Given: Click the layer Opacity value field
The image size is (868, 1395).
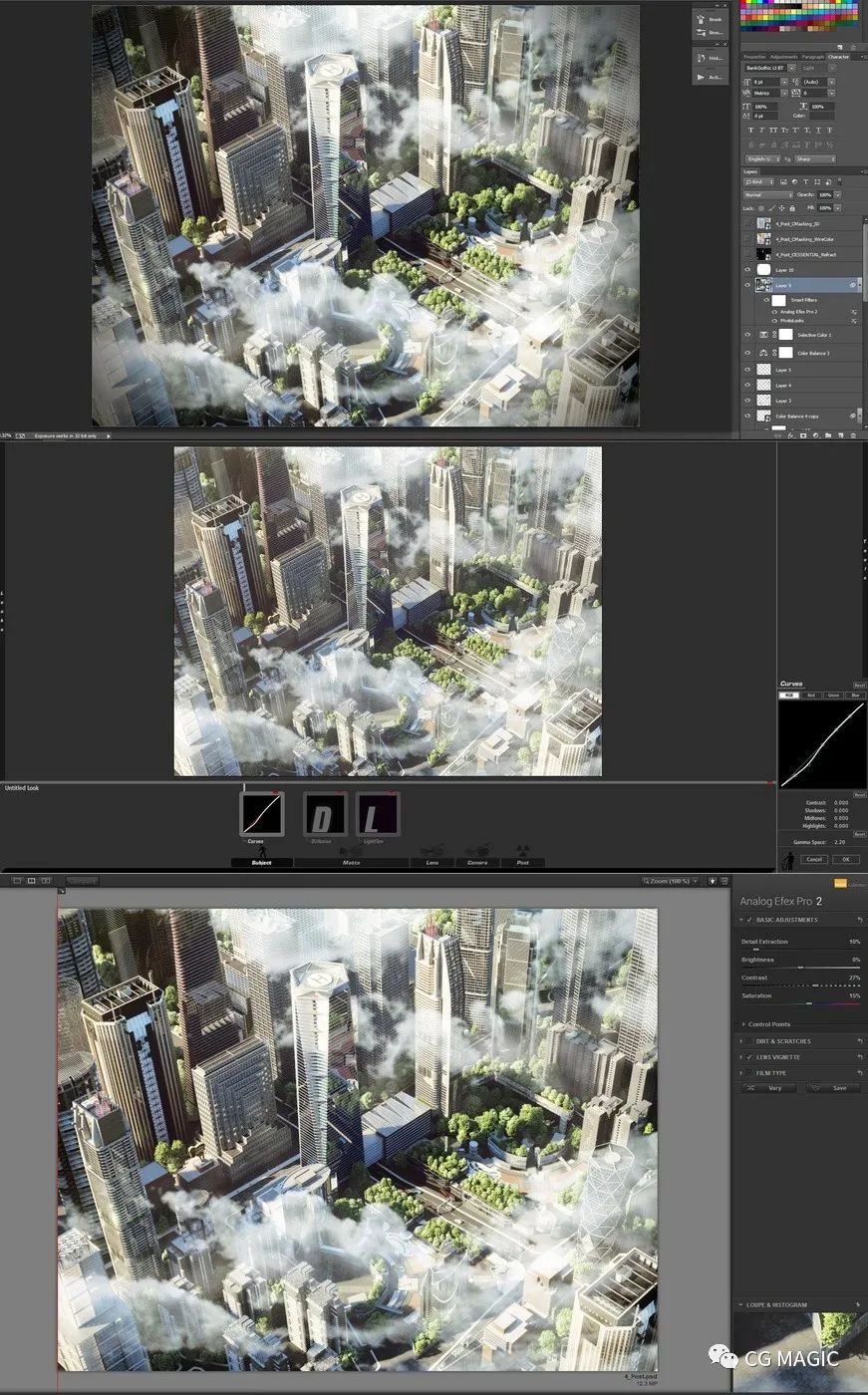Looking at the screenshot, I should point(824,195).
